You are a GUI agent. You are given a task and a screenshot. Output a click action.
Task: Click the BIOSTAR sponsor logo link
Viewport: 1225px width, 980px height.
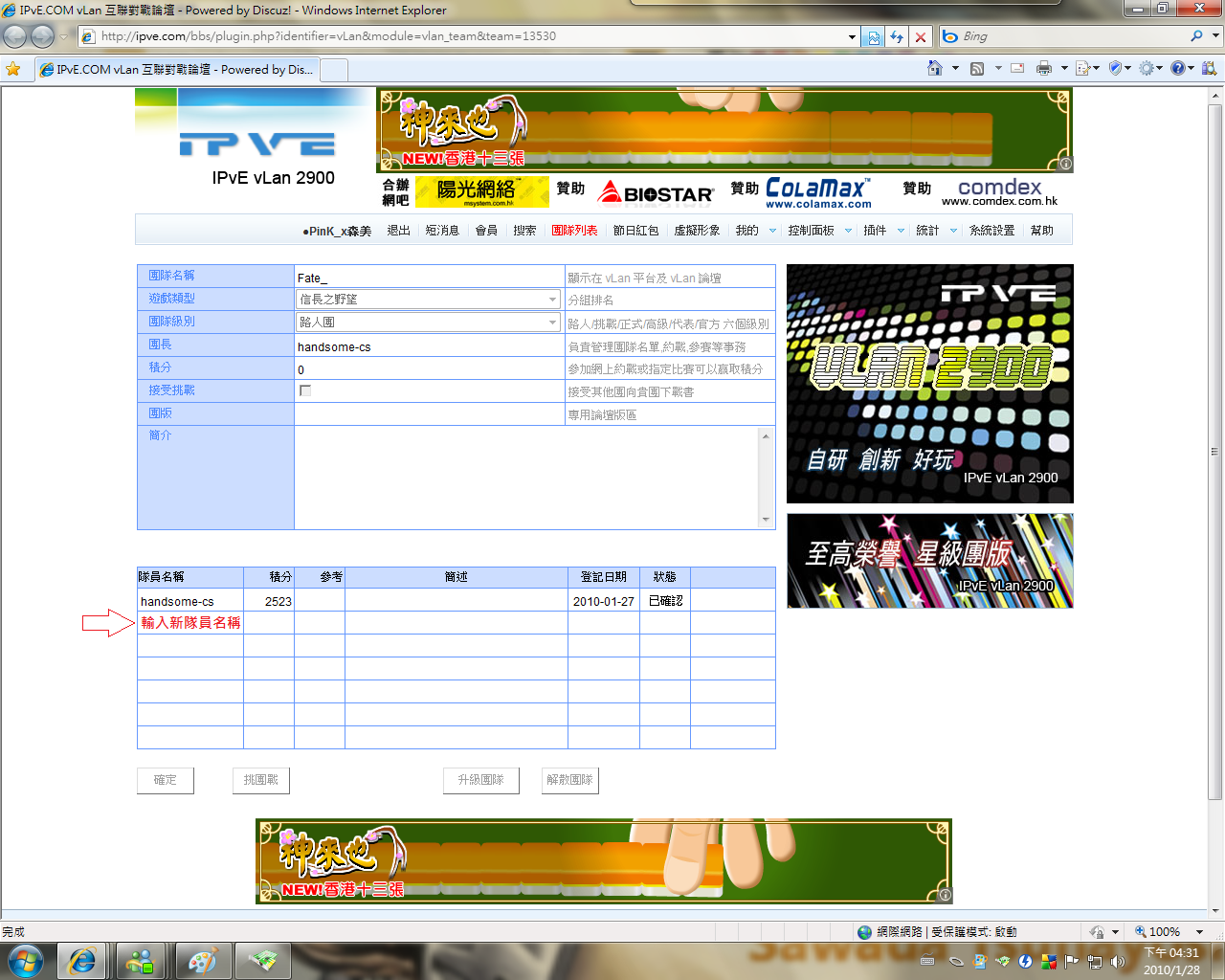(657, 193)
